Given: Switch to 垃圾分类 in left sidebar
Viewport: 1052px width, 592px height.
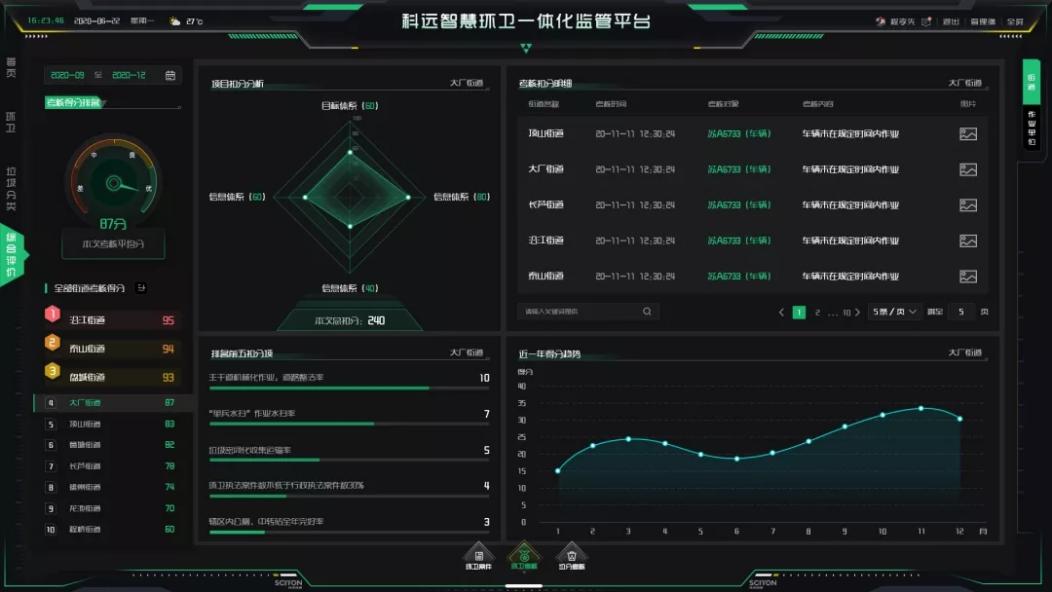Looking at the screenshot, I should [11, 188].
